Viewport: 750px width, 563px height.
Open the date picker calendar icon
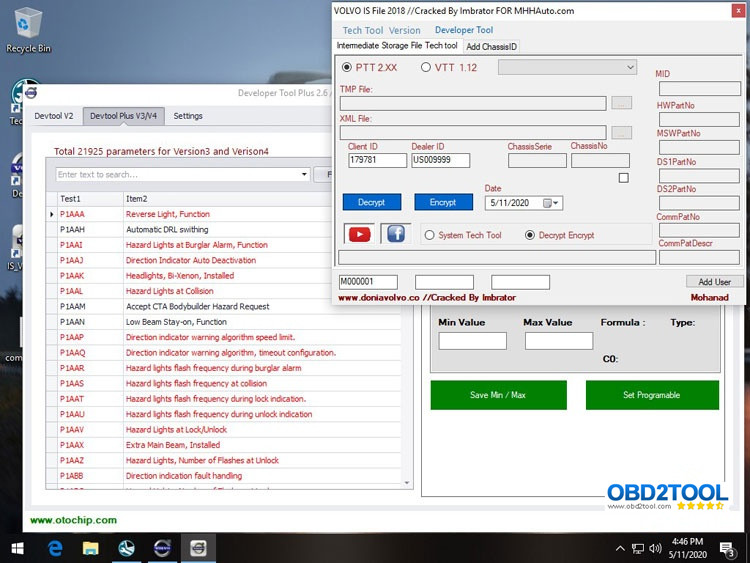coord(547,203)
